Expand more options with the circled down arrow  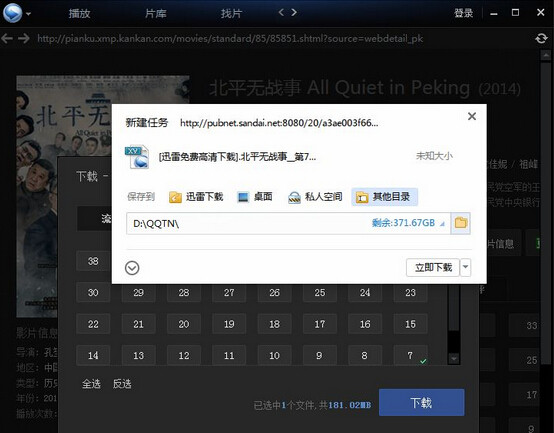coord(132,268)
